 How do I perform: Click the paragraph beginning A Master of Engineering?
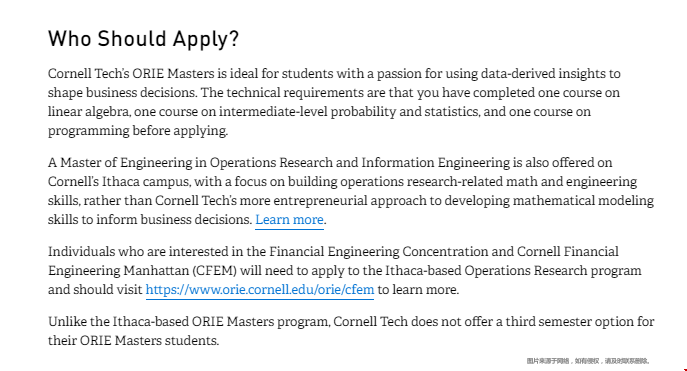[351, 191]
